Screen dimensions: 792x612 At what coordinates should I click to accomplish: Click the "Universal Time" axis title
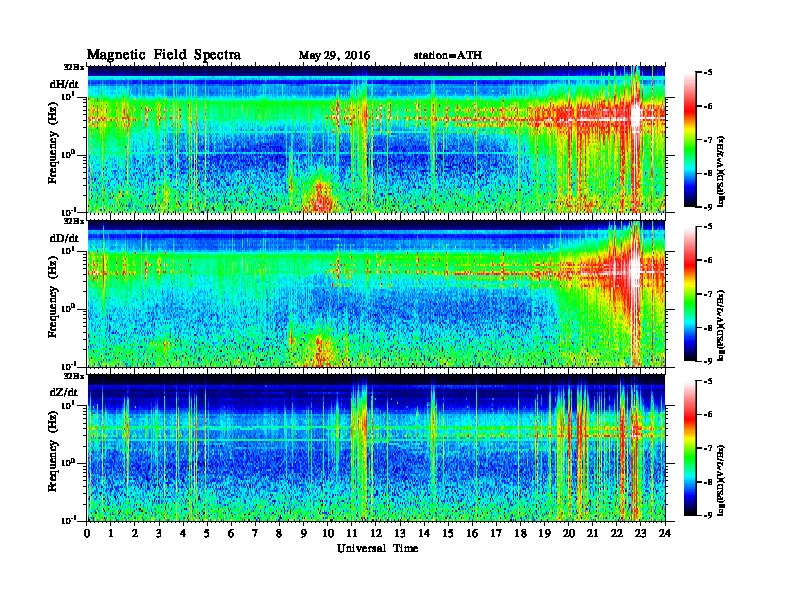[x=377, y=548]
